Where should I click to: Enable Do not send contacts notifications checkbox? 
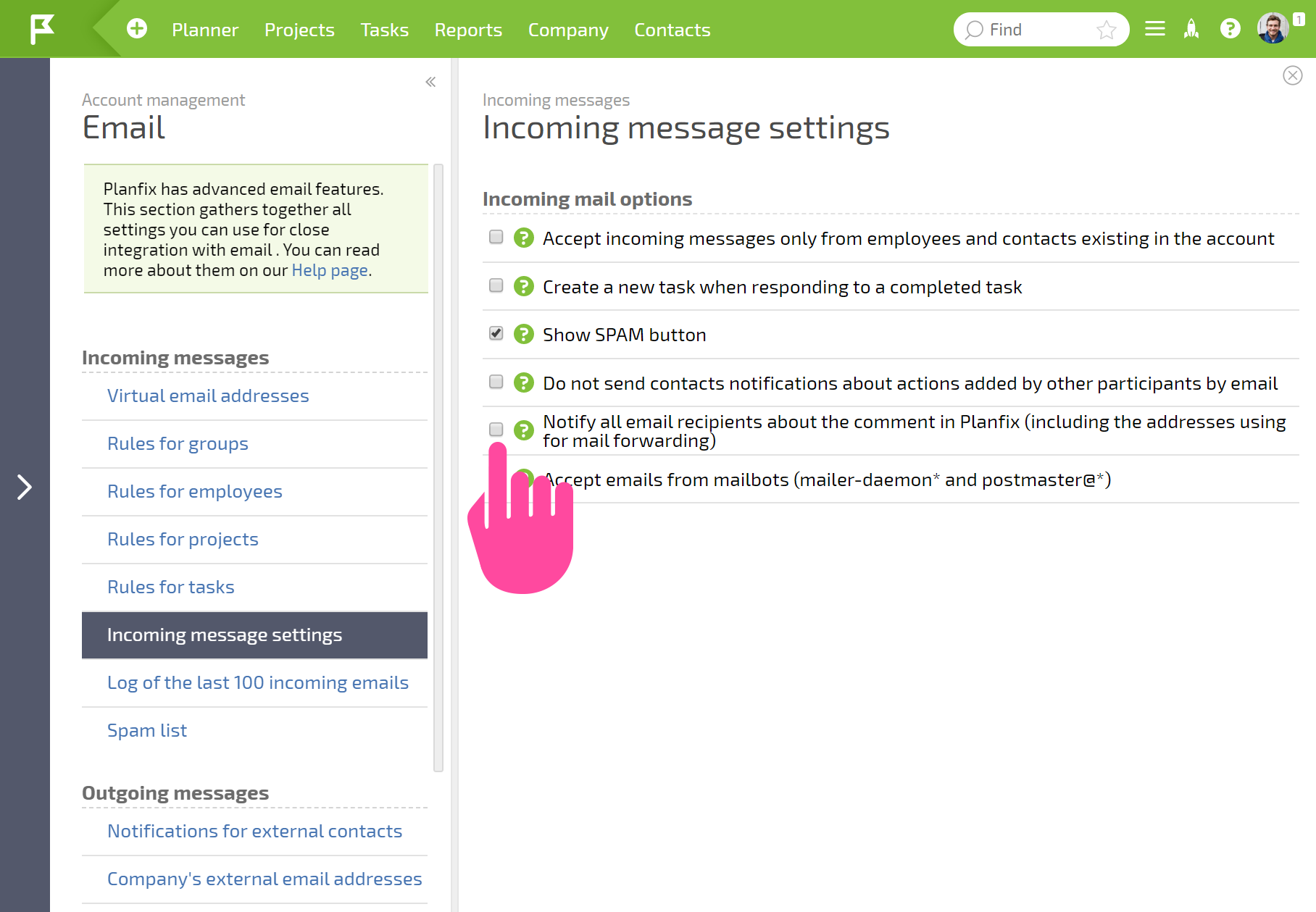pyautogui.click(x=496, y=382)
